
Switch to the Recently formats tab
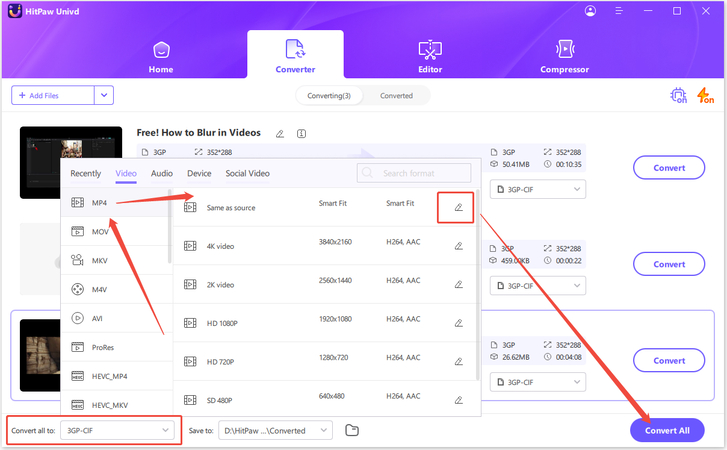click(85, 173)
